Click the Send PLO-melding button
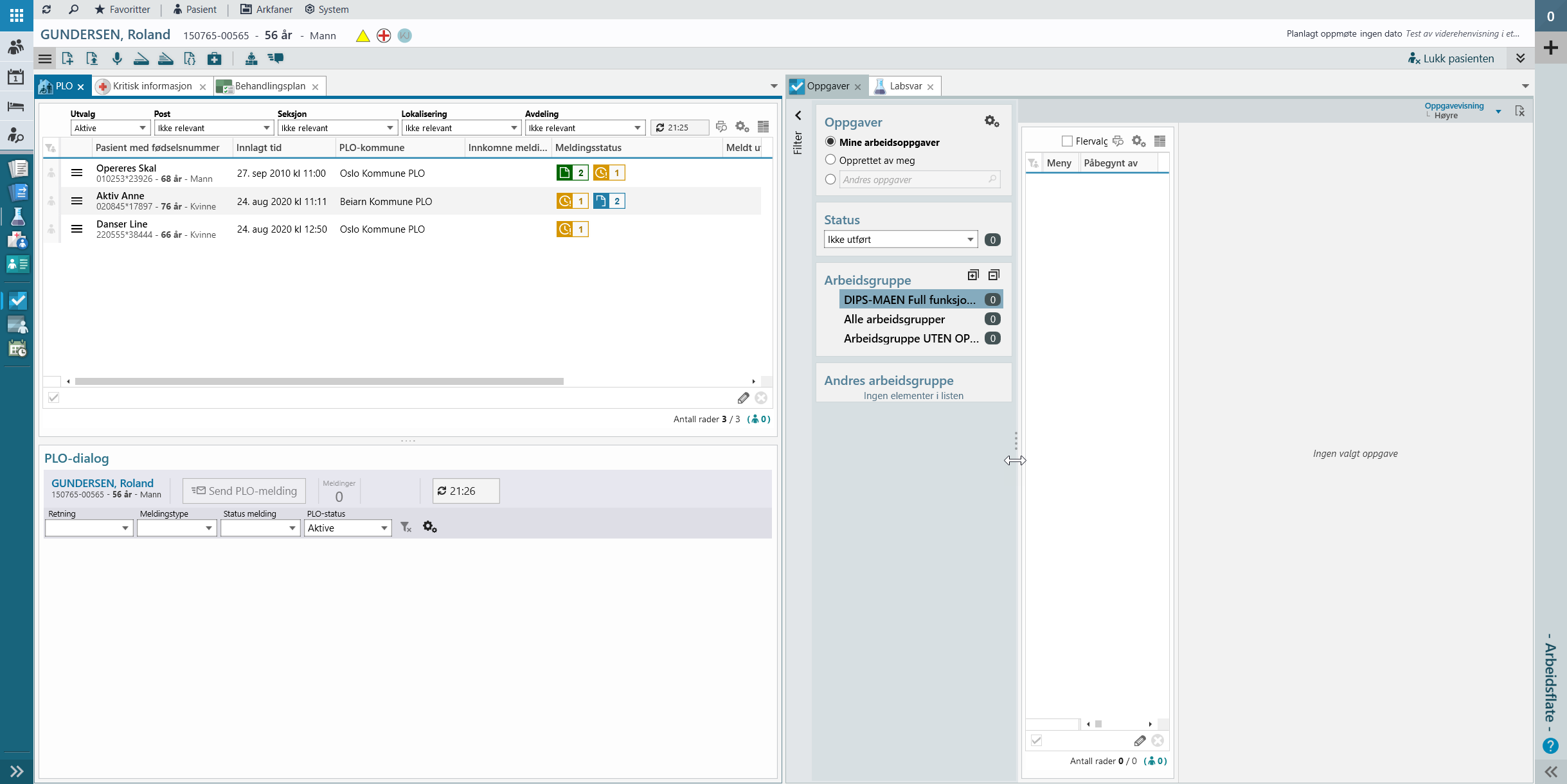 (244, 491)
